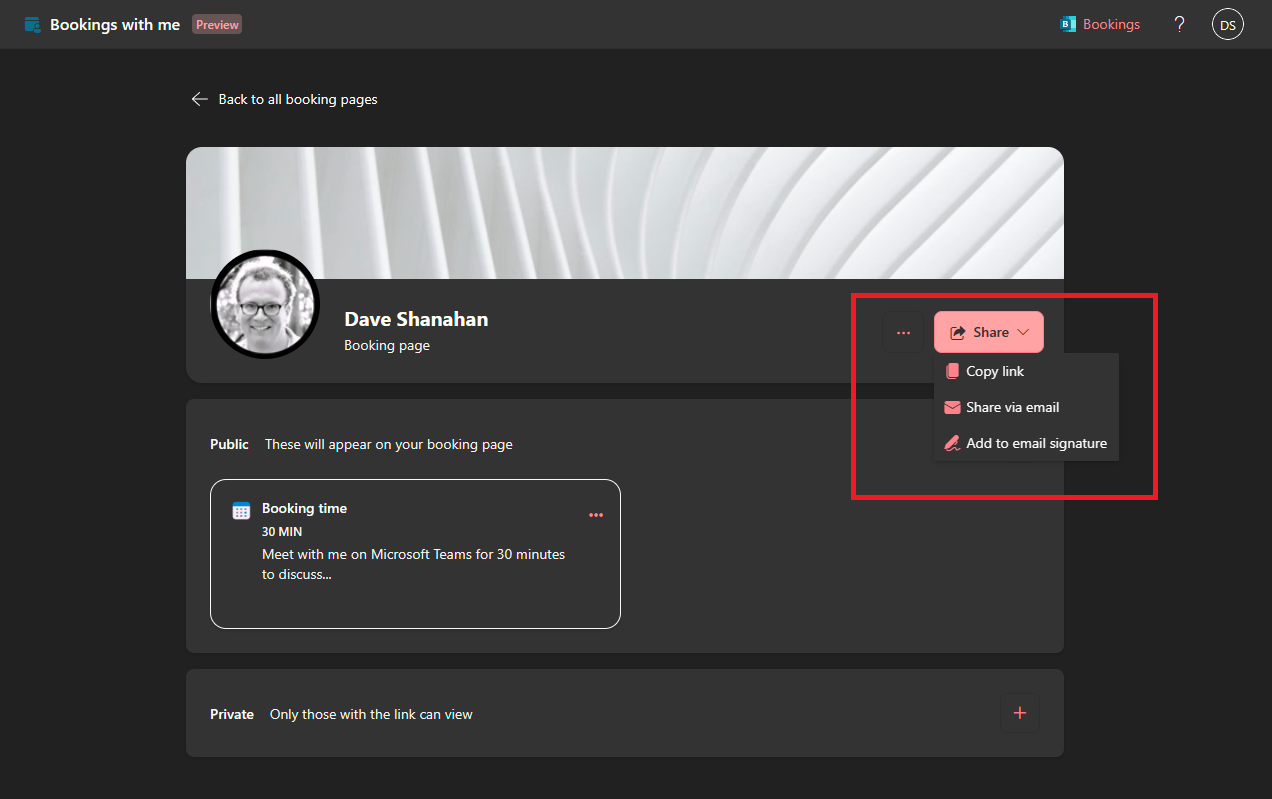Click the 'Dave Shanahan' name text
This screenshot has width=1272, height=799.
[x=416, y=319]
